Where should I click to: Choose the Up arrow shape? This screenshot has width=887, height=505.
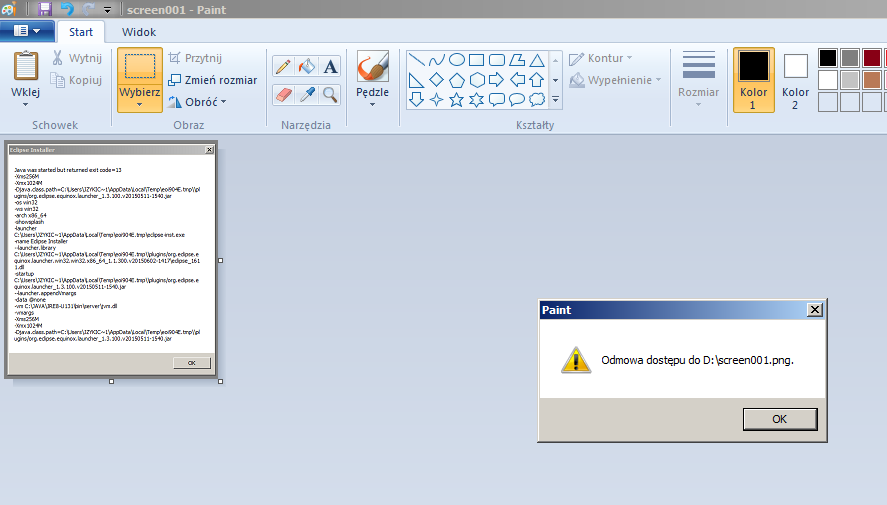[x=537, y=80]
